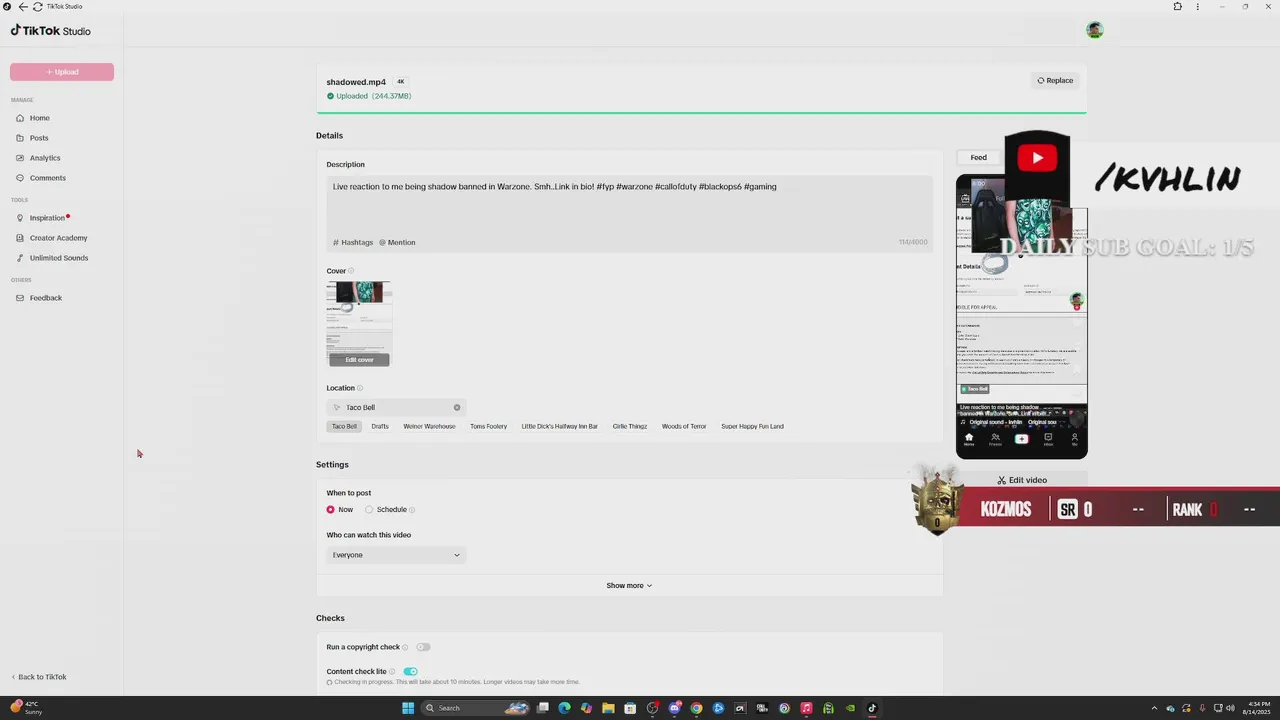Choose the Weiner Warehouse location chip

tap(429, 426)
